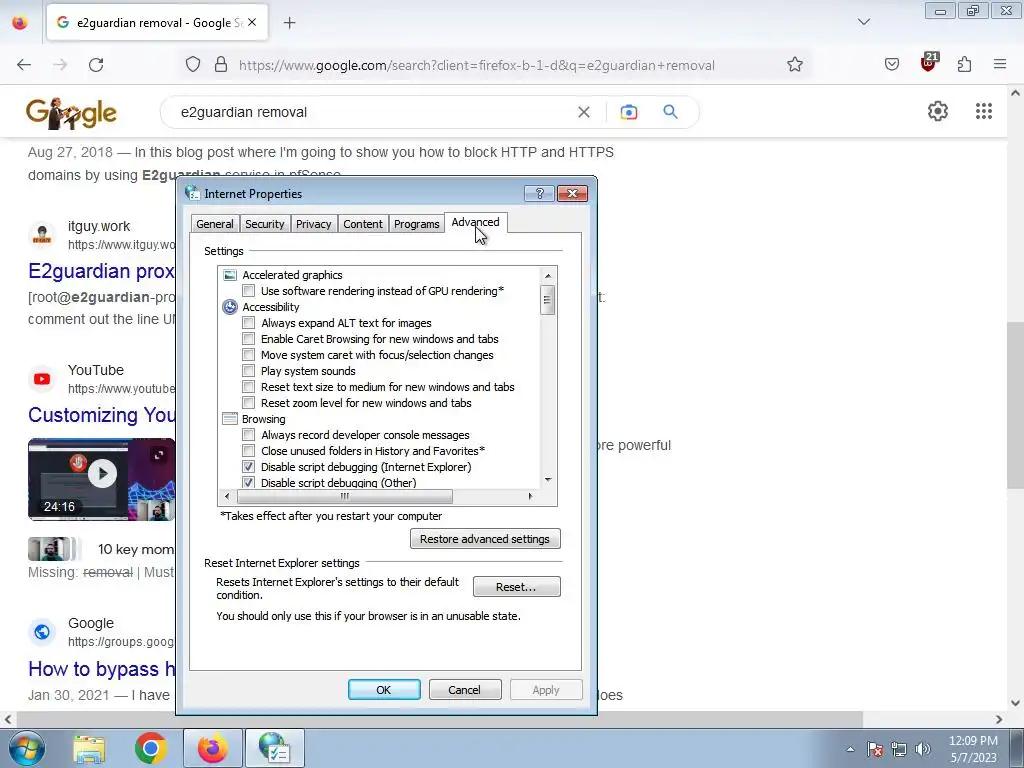Open the Pocket save icon

pyautogui.click(x=891, y=65)
